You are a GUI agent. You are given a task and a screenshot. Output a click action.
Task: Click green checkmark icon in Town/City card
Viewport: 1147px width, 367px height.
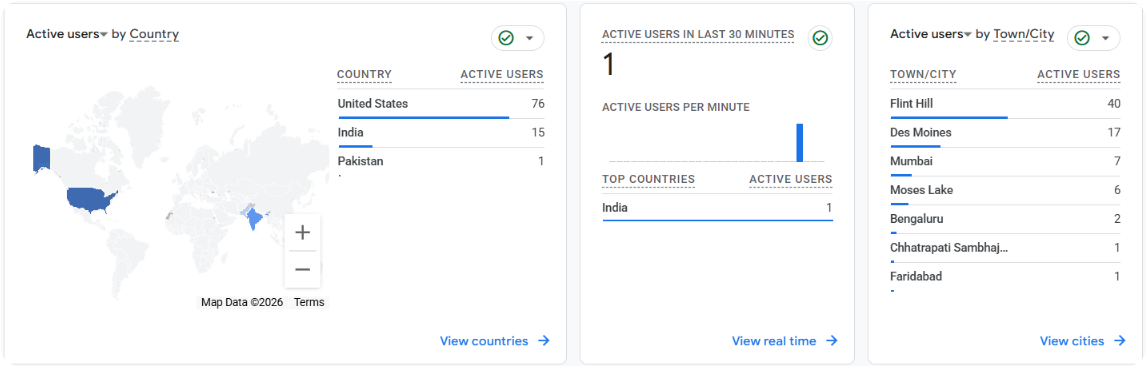pos(1081,38)
